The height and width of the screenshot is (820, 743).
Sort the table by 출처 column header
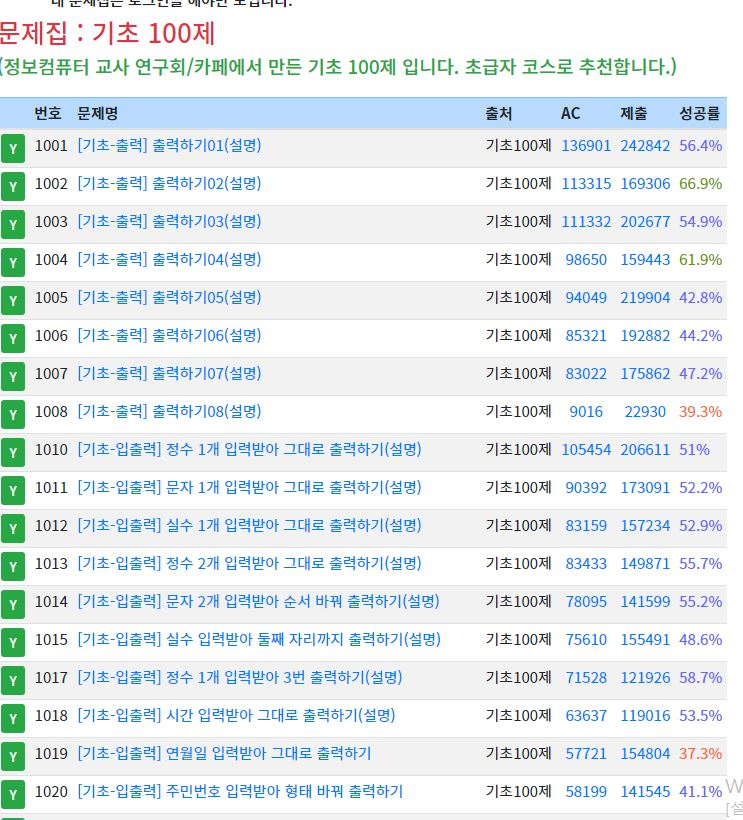coord(499,113)
